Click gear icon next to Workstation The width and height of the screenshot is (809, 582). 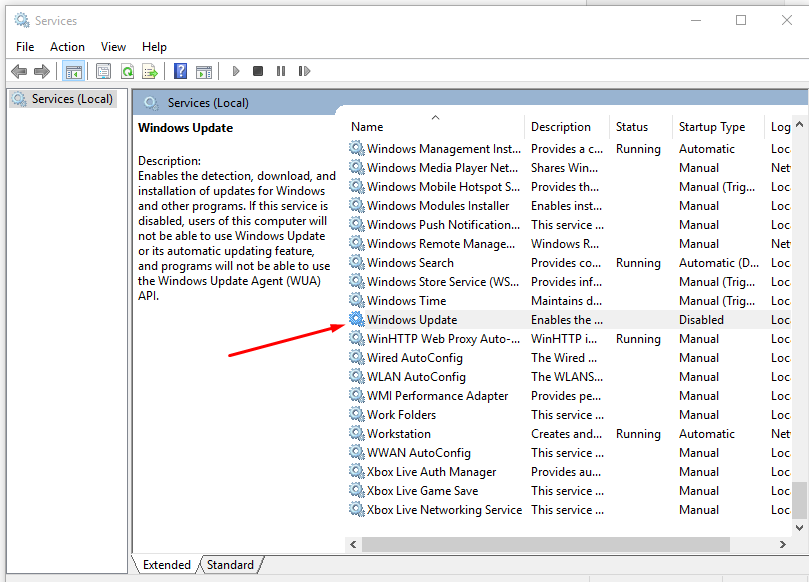tap(357, 433)
